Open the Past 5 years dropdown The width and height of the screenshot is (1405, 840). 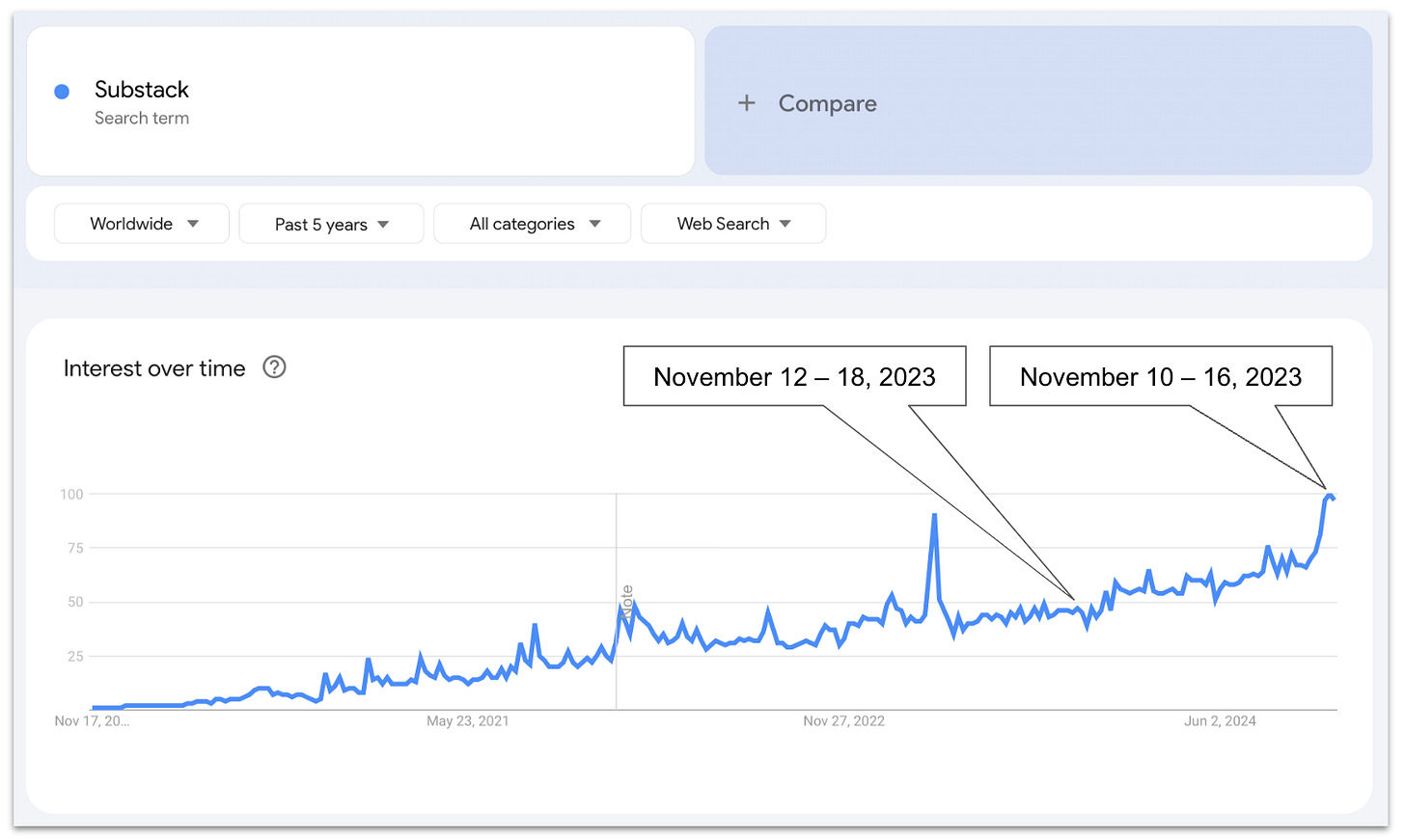[330, 225]
